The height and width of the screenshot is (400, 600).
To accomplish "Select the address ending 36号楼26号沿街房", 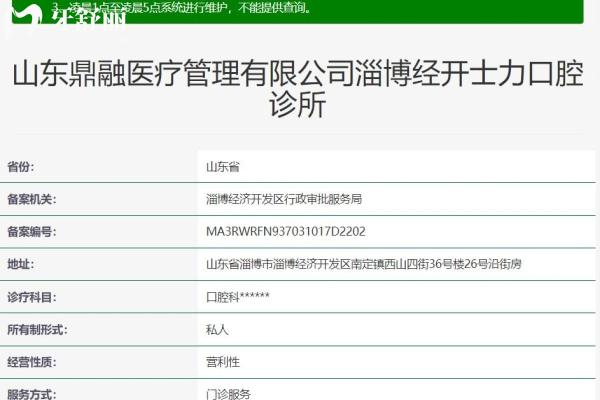I will [x=364, y=264].
